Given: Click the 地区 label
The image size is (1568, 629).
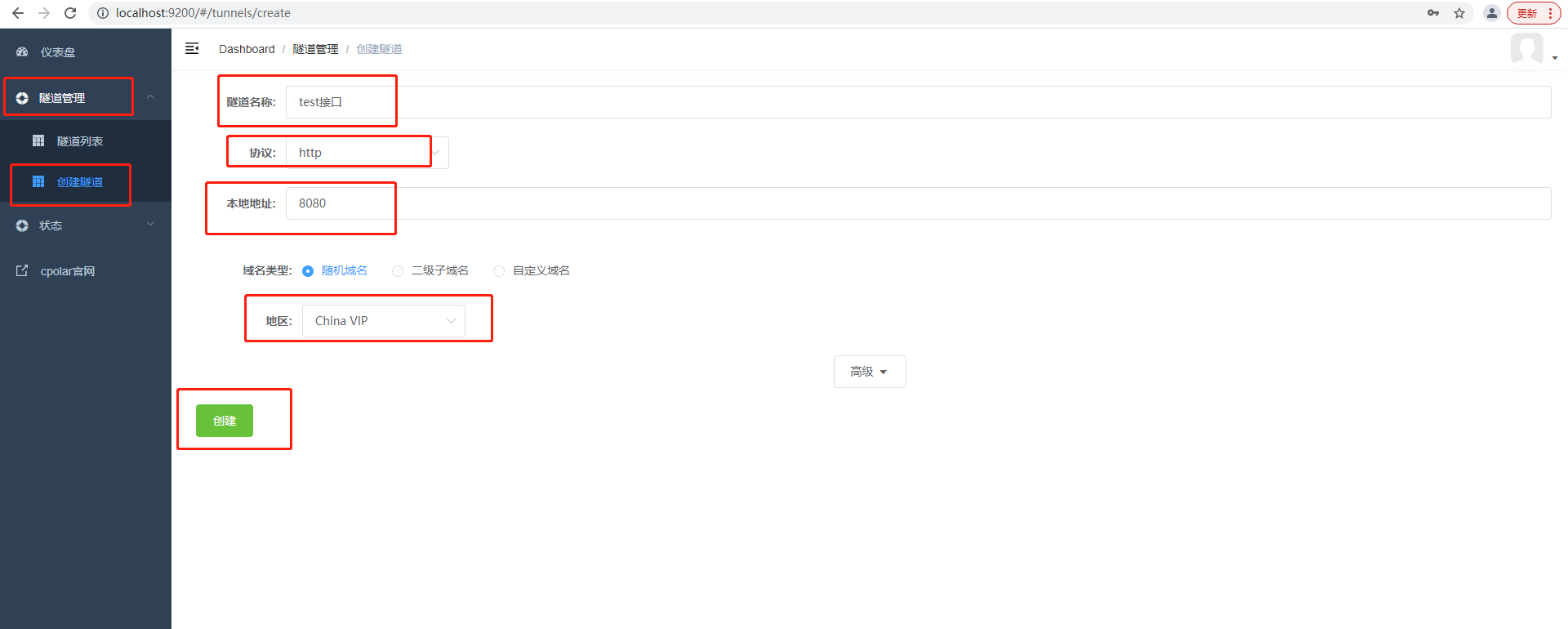Looking at the screenshot, I should click(x=278, y=321).
